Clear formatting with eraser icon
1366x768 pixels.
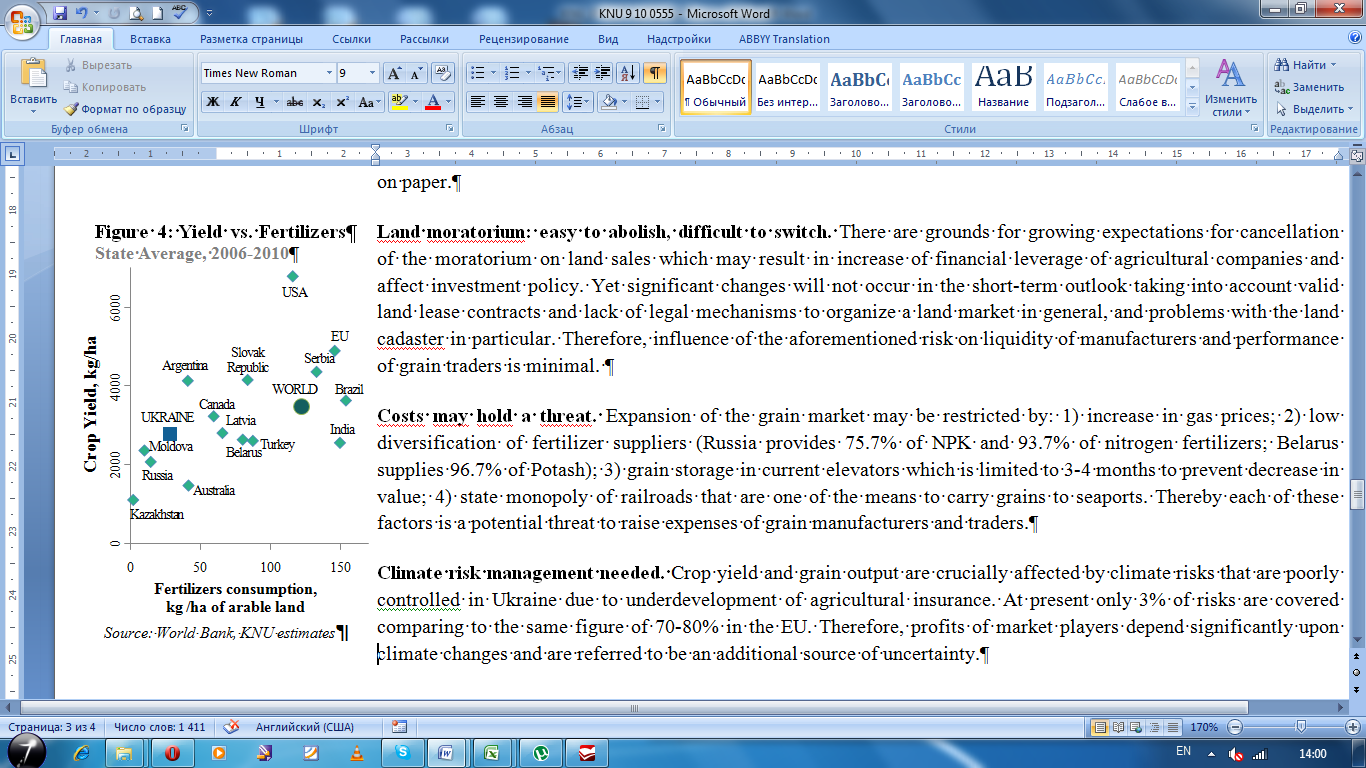coord(444,73)
